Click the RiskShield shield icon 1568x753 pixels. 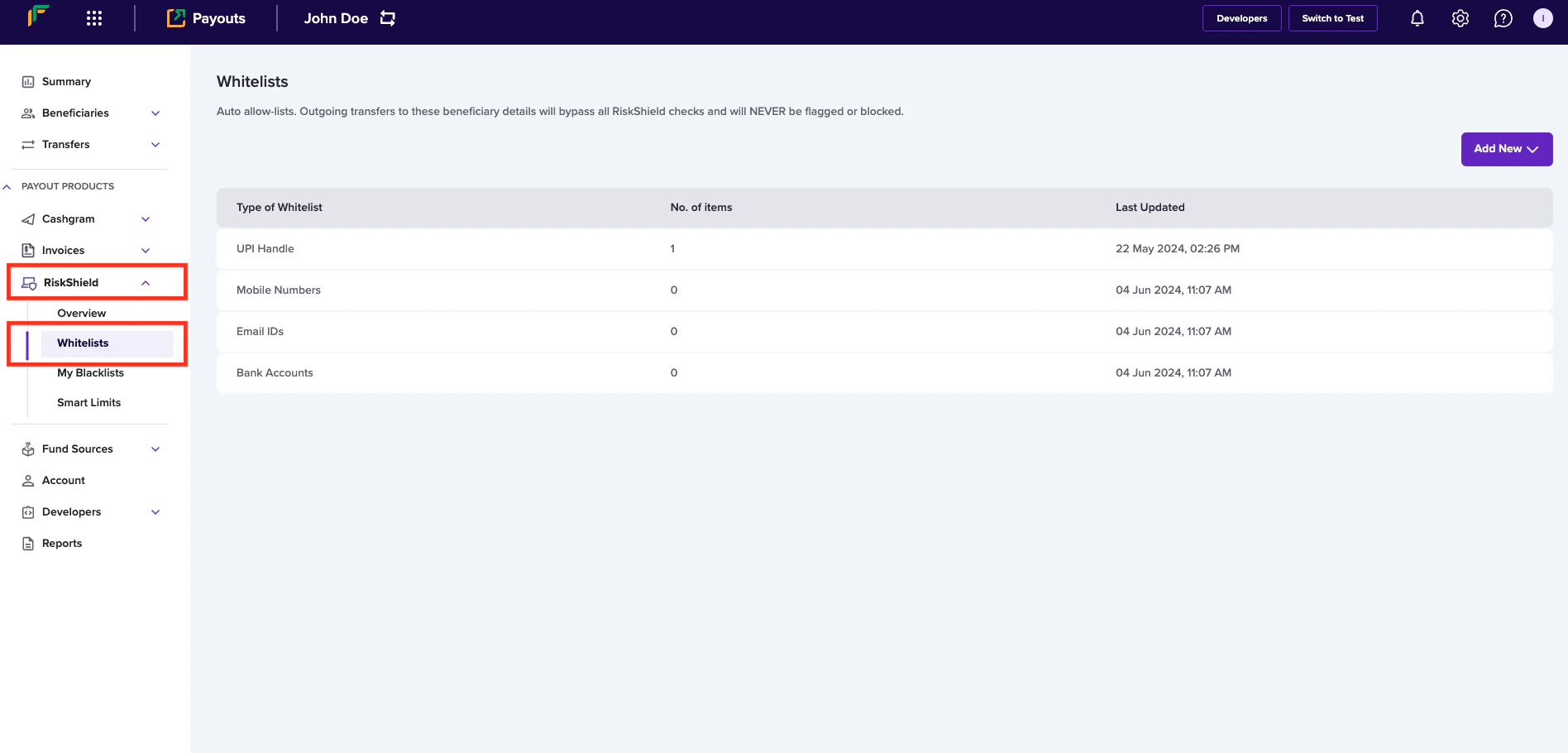[x=29, y=283]
